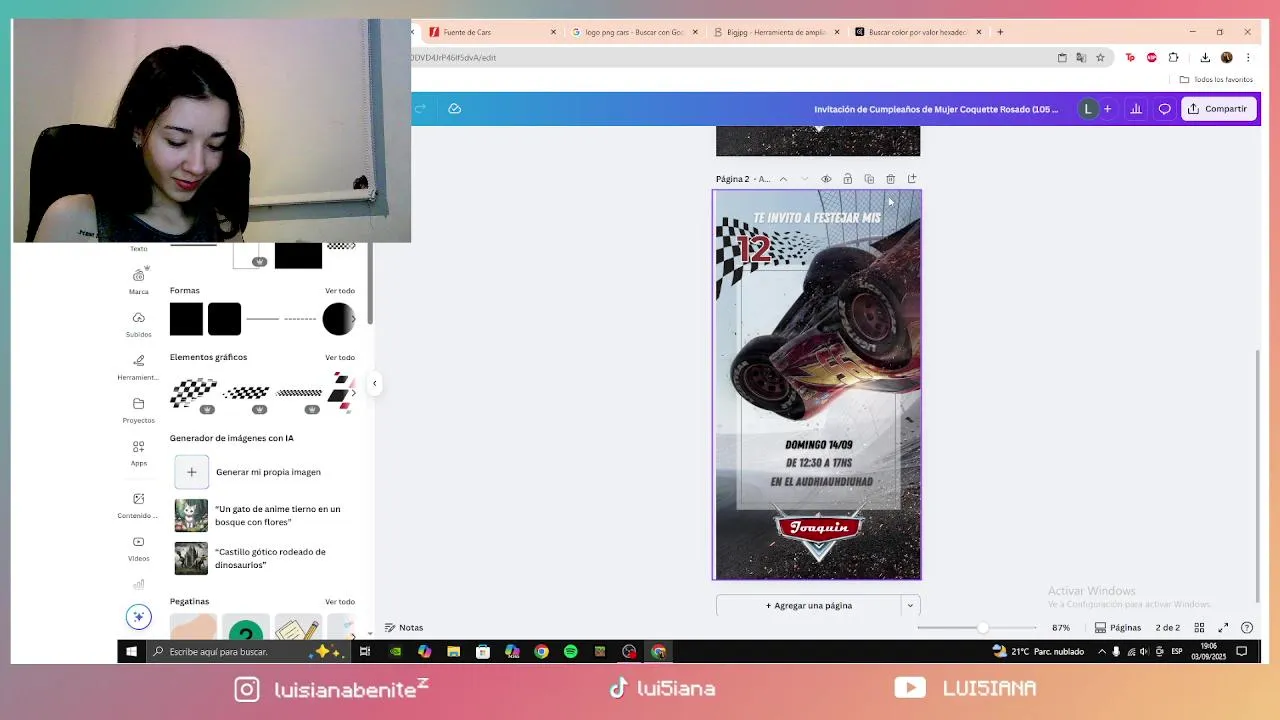1280x720 pixels.
Task: Toggle visibility of Página 2 eye icon
Action: [826, 179]
